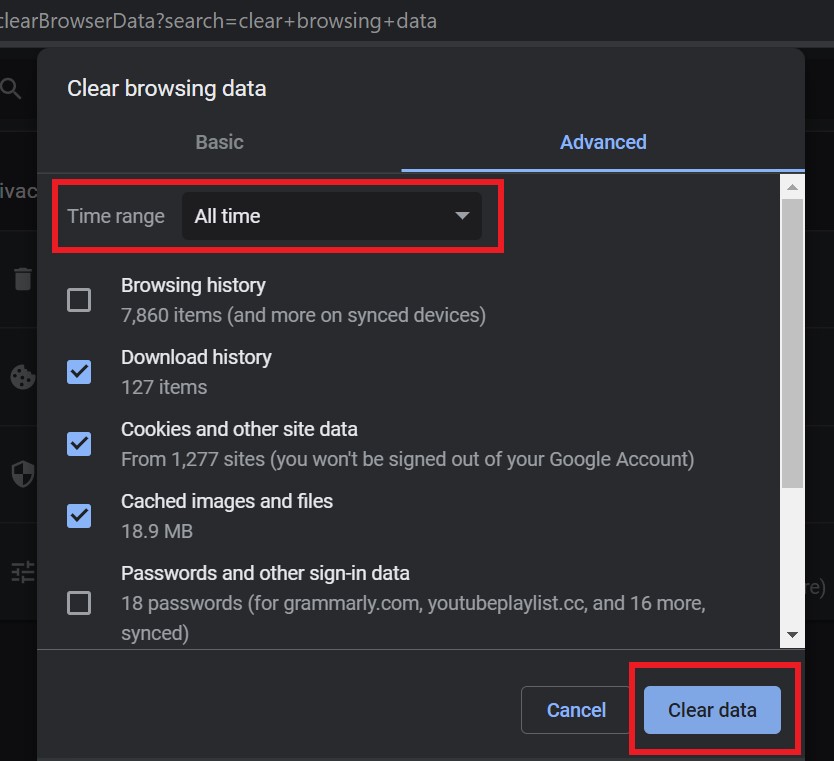This screenshot has height=761, width=834.
Task: Click the dialog's vertical scrollbar thumb
Action: (x=792, y=343)
